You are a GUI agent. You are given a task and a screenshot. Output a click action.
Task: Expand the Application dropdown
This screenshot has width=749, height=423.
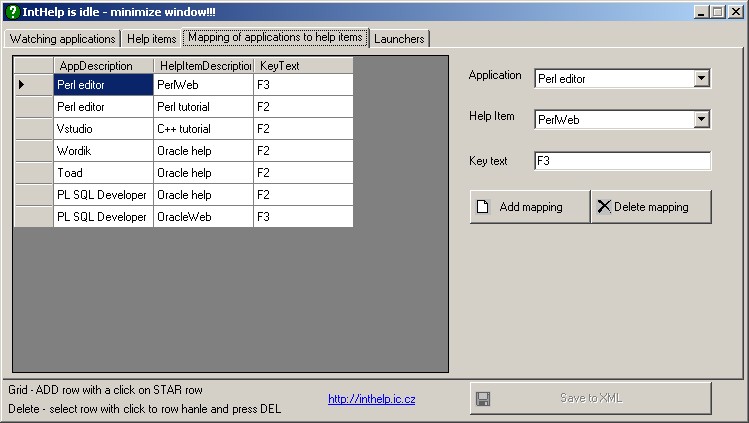pos(701,78)
